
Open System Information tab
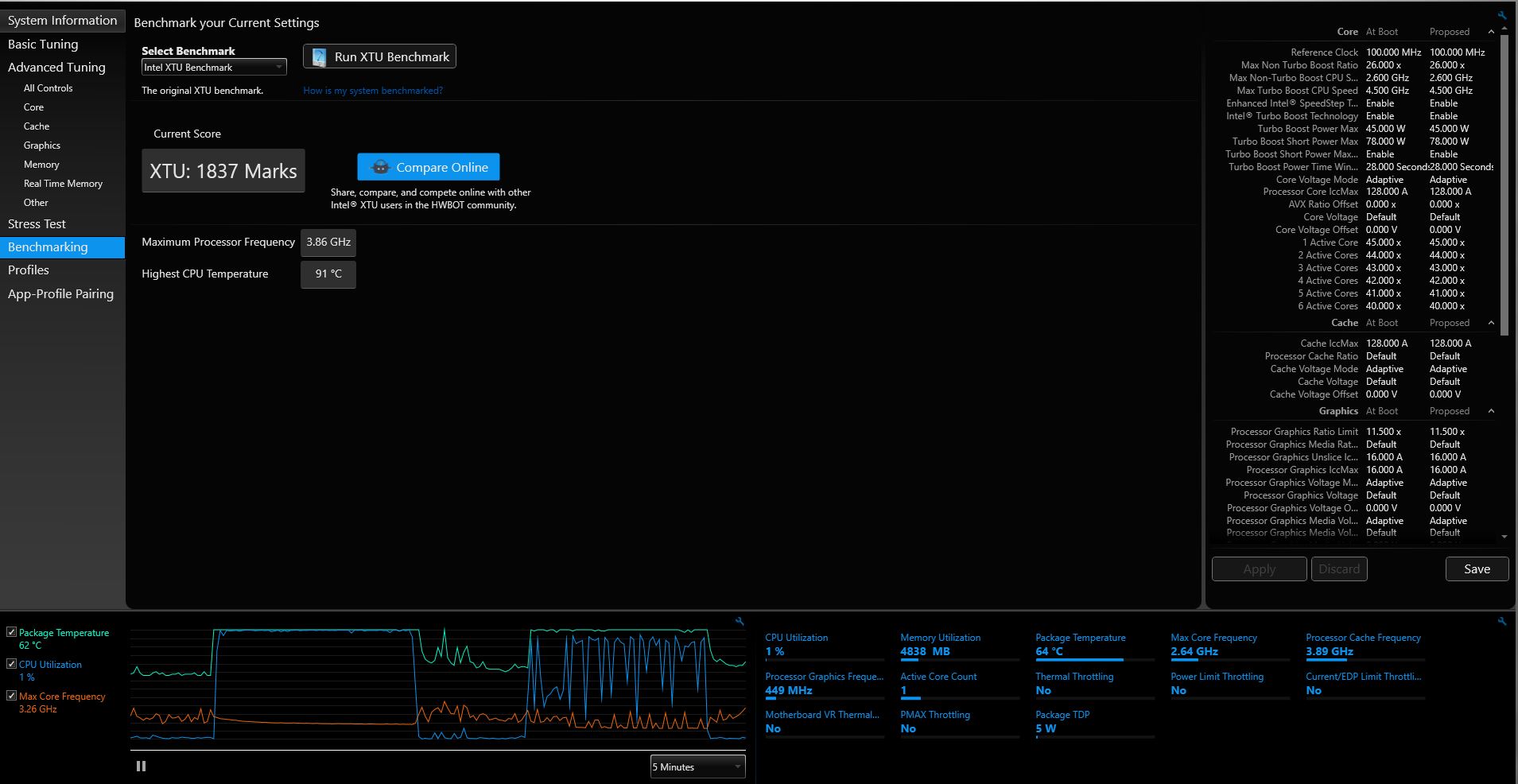[x=62, y=21]
